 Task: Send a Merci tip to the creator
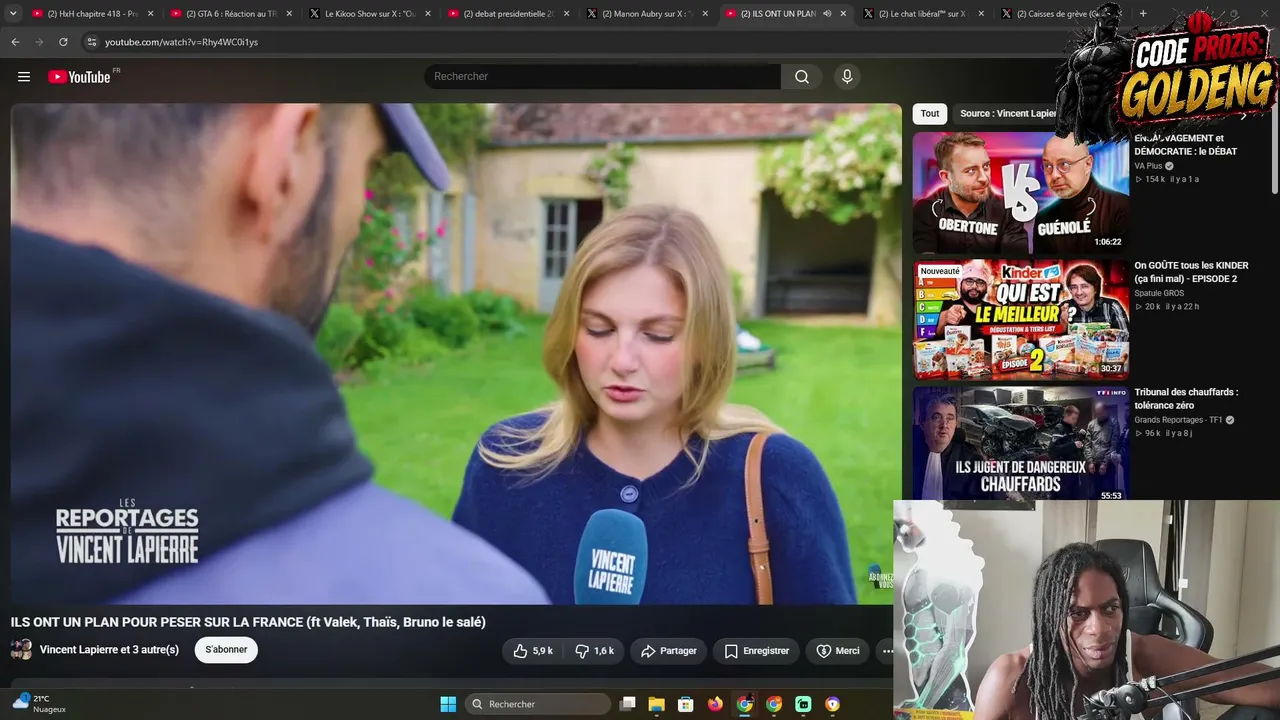pos(838,651)
